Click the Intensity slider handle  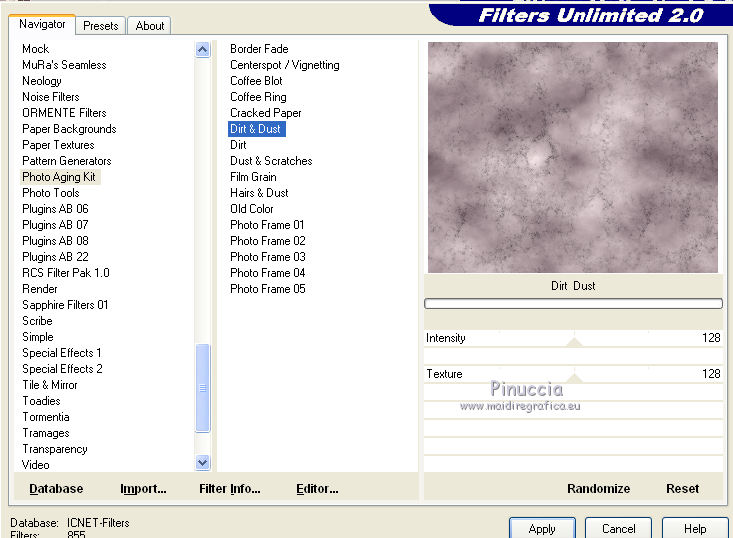click(574, 342)
